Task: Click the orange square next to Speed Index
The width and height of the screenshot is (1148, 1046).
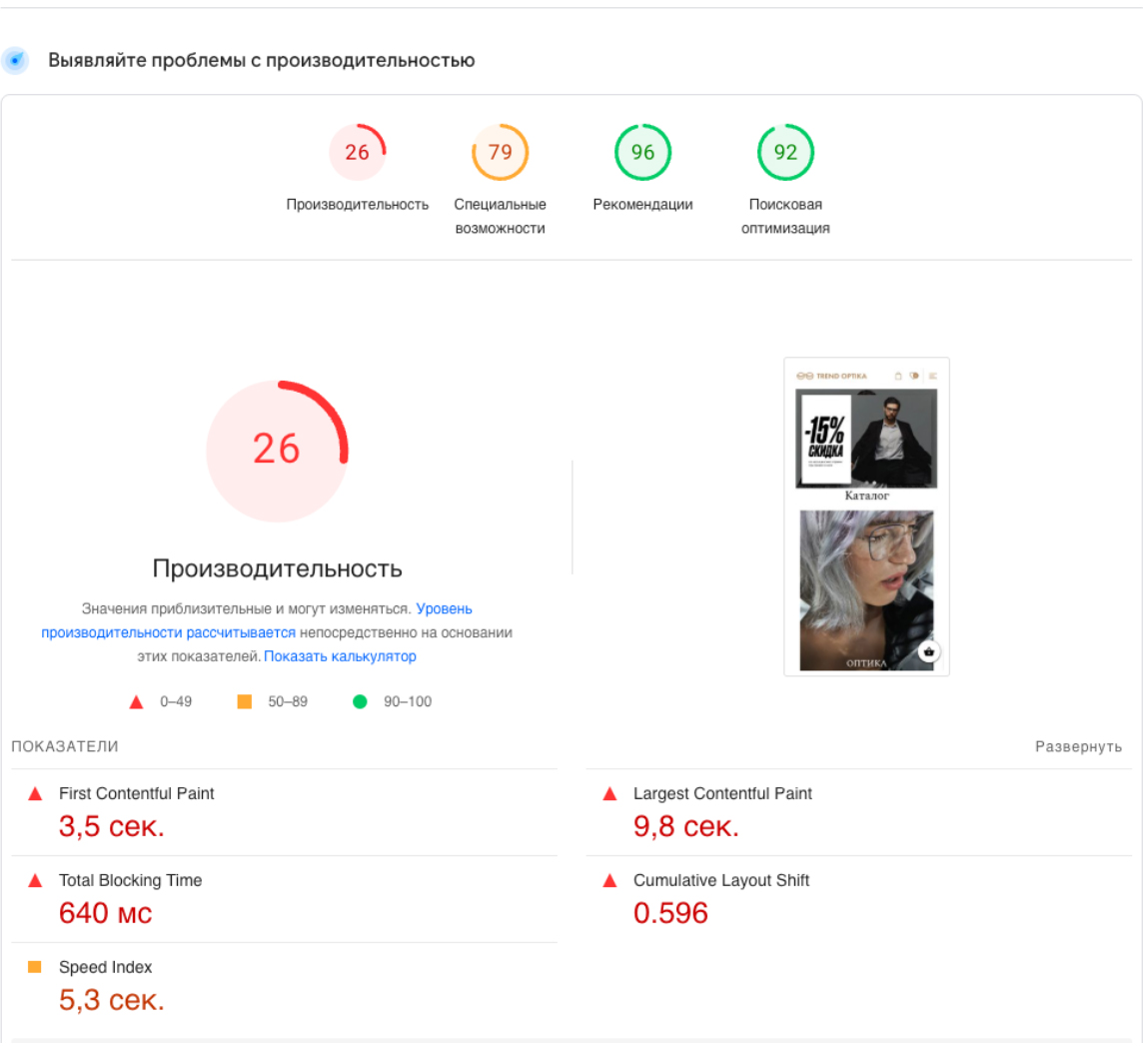Action: [x=35, y=967]
